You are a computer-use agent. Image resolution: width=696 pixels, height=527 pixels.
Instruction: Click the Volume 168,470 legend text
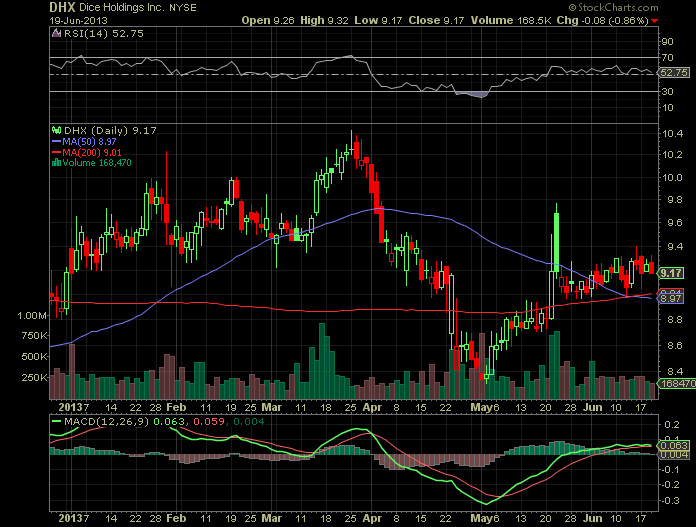pyautogui.click(x=97, y=162)
